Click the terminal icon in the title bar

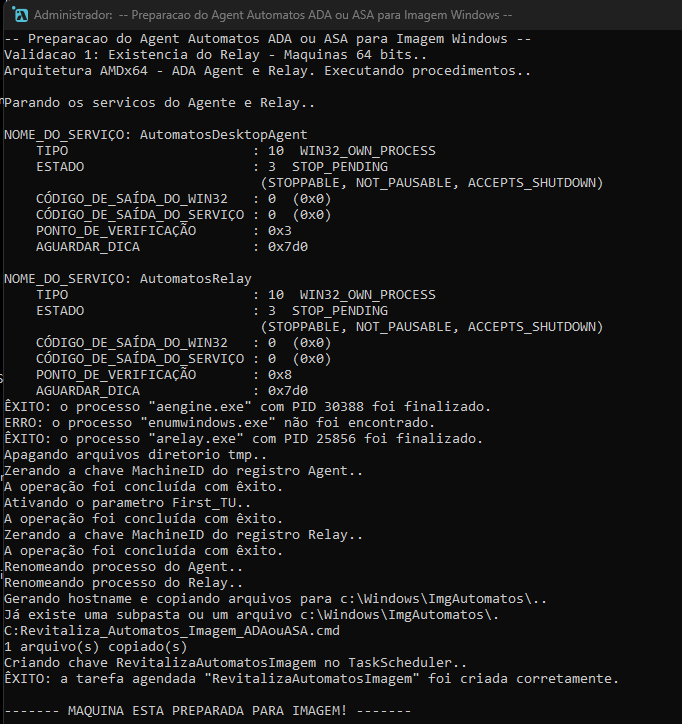tap(16, 15)
